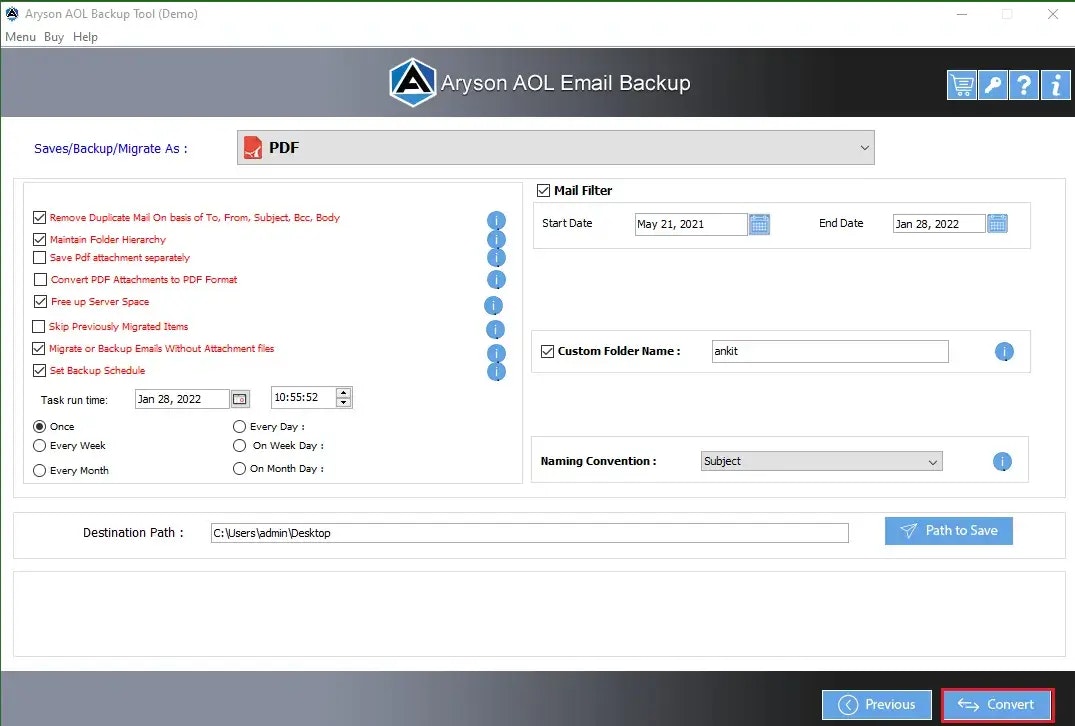The width and height of the screenshot is (1075, 726).
Task: Uncheck Set Backup Schedule
Action: tap(40, 370)
